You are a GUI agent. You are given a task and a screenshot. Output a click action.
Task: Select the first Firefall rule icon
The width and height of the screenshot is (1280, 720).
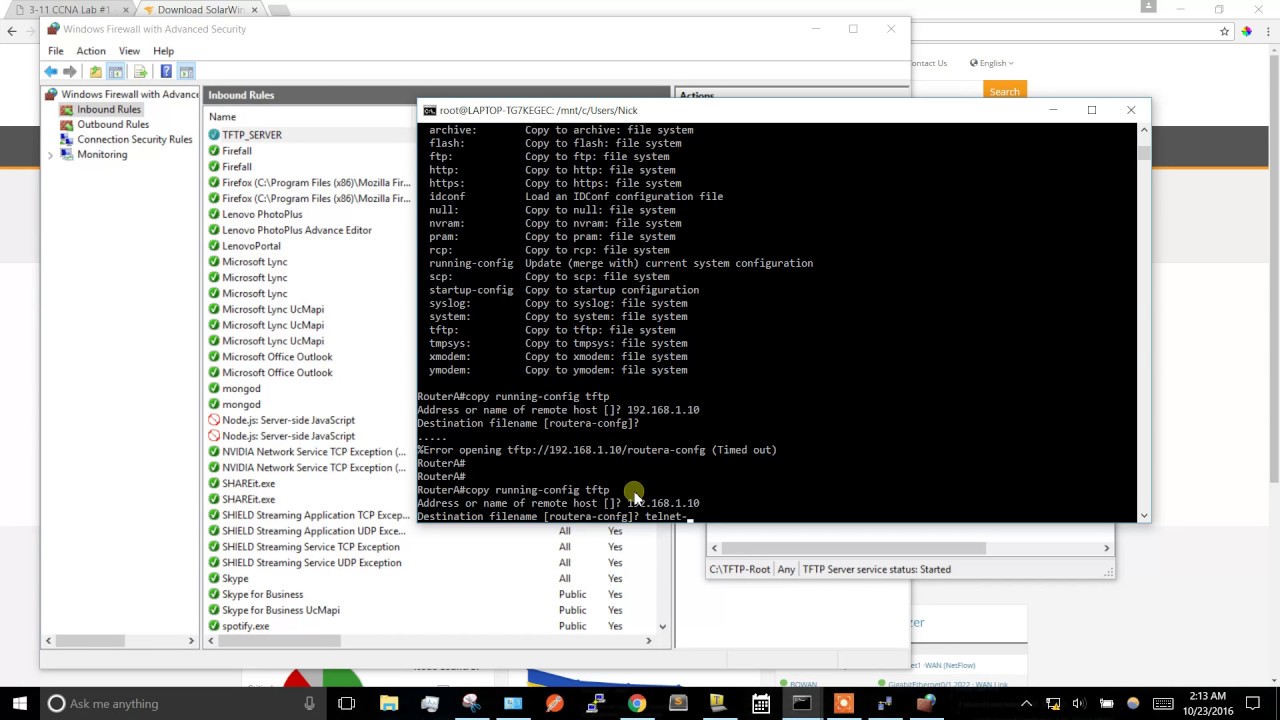click(214, 151)
